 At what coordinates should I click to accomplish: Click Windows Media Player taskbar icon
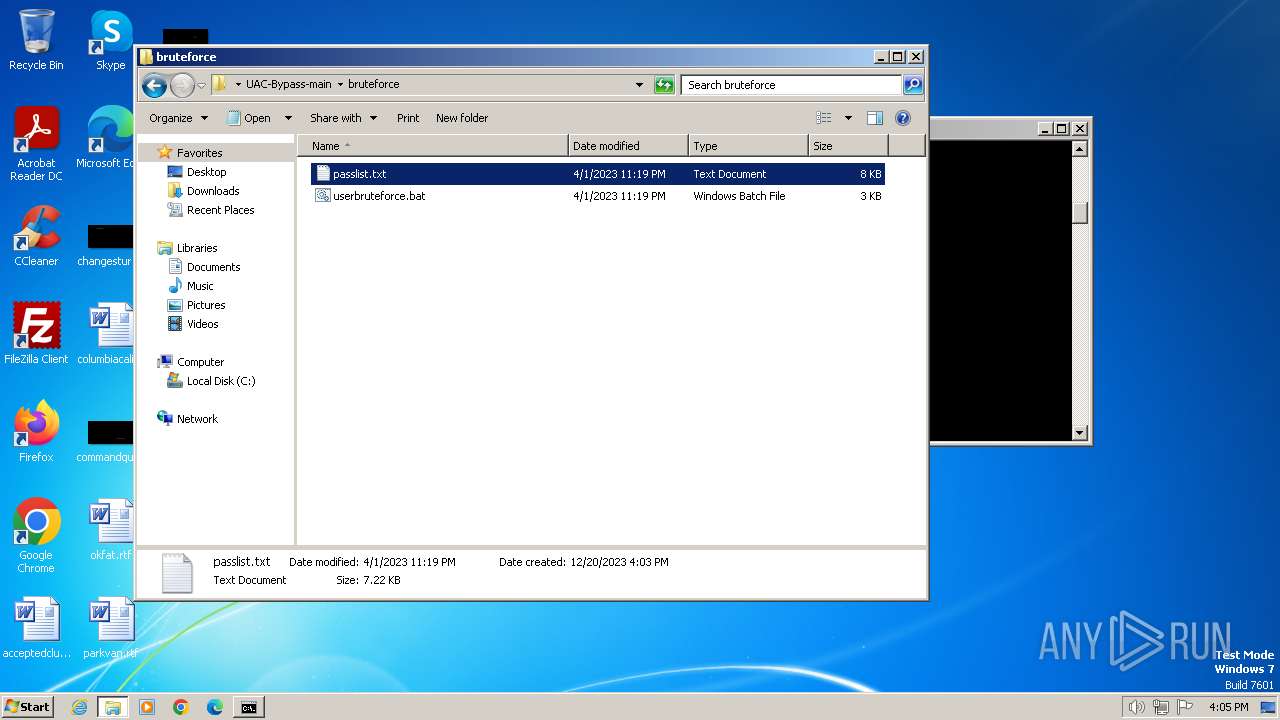[147, 707]
